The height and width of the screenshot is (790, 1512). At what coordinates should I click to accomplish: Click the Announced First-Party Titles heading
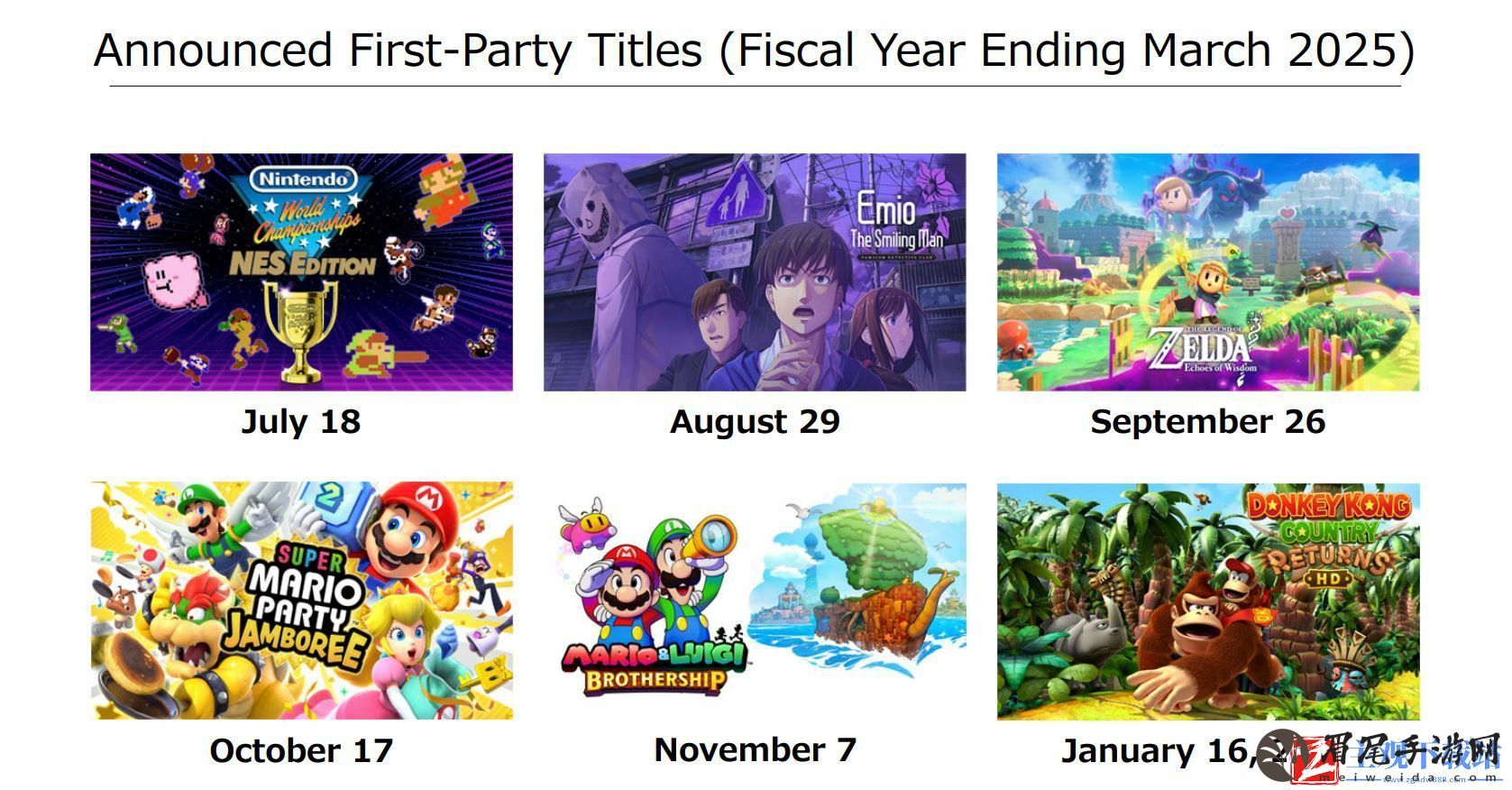coord(755,50)
